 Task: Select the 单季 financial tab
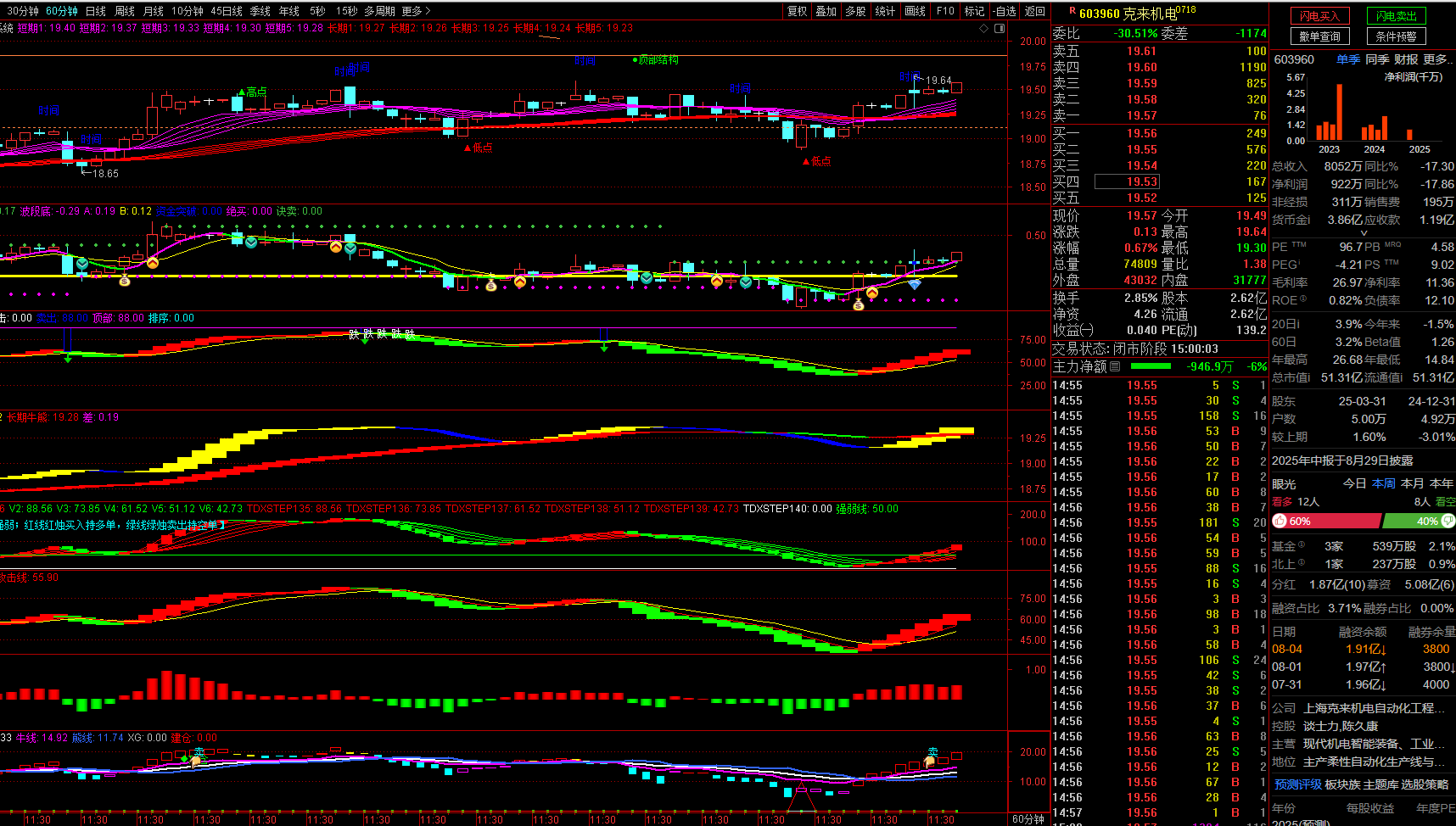pos(1348,59)
